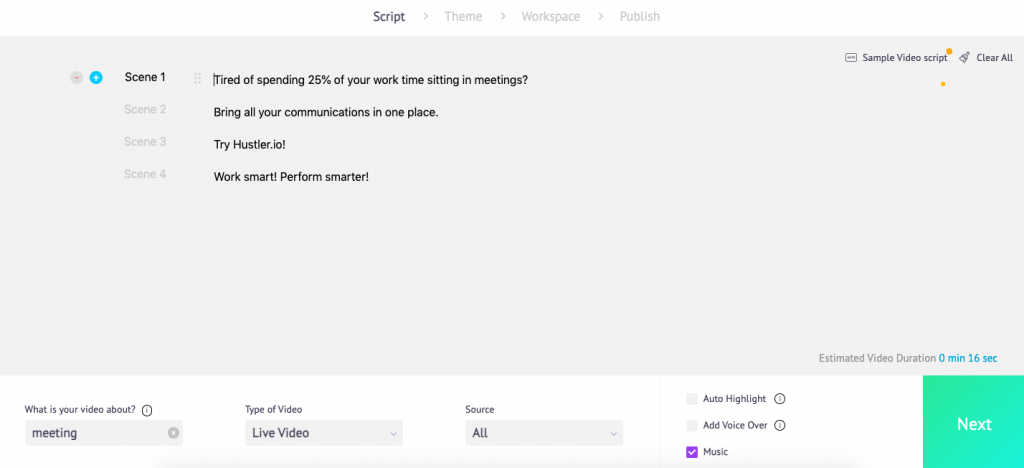Click into the 'meeting' topic input field
1024x468 pixels.
(x=97, y=433)
